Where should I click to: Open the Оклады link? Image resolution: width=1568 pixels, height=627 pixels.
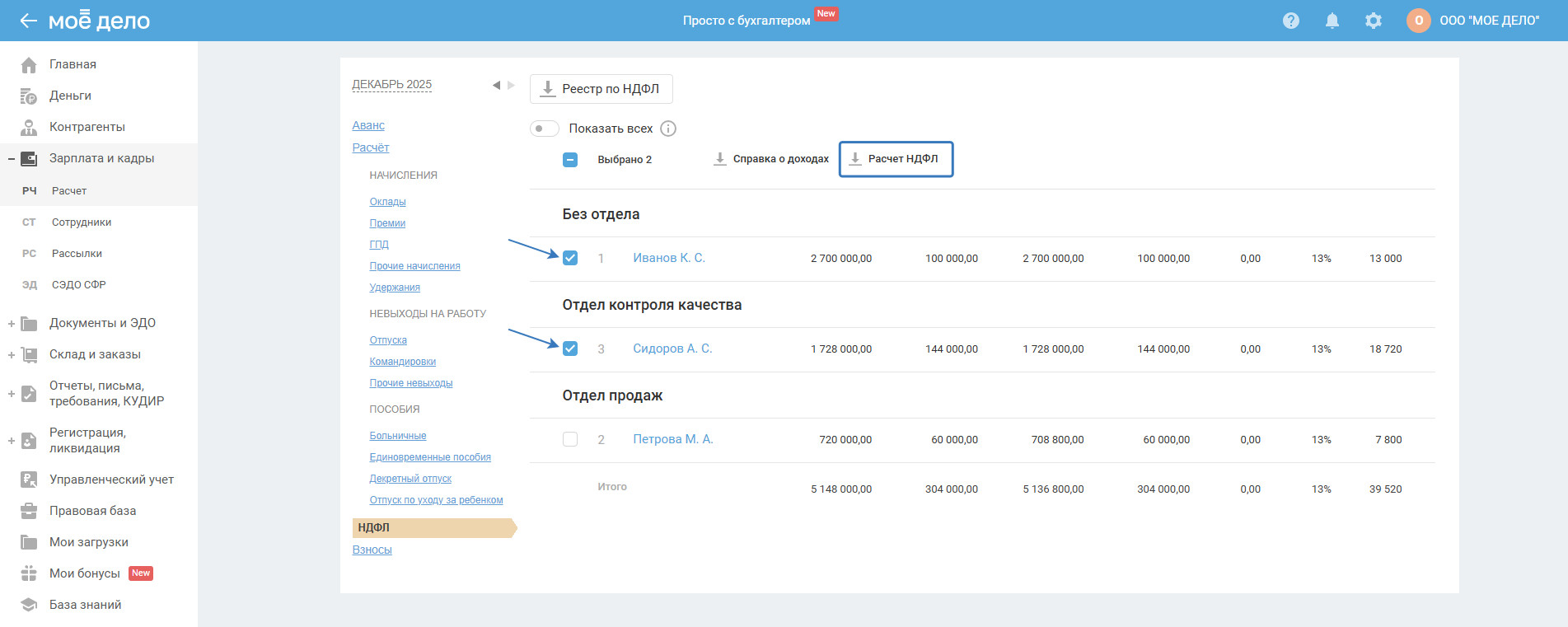click(387, 202)
